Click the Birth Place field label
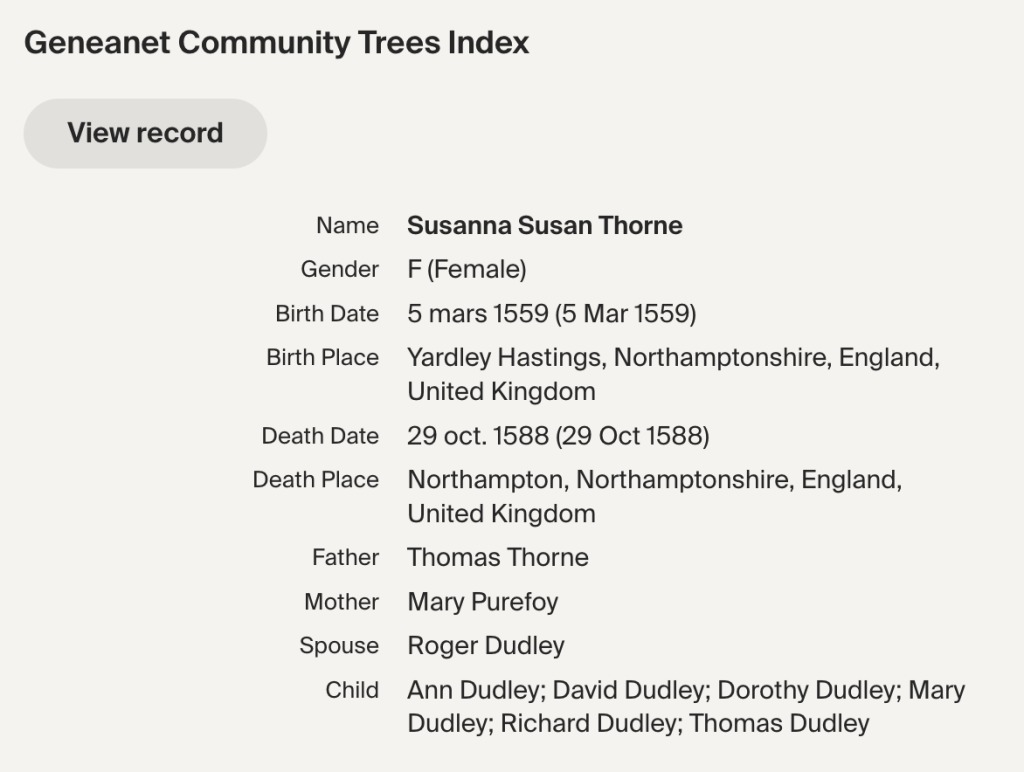Image resolution: width=1024 pixels, height=772 pixels. coord(322,357)
